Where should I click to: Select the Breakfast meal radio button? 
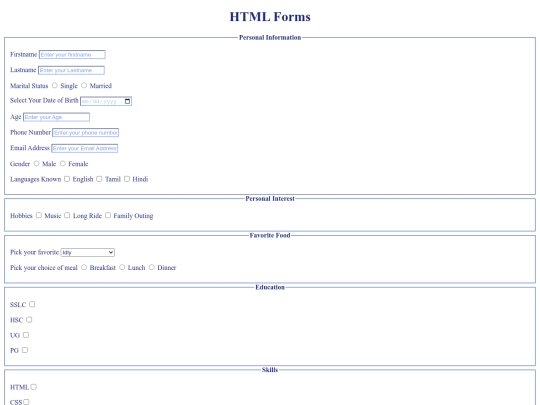click(84, 267)
